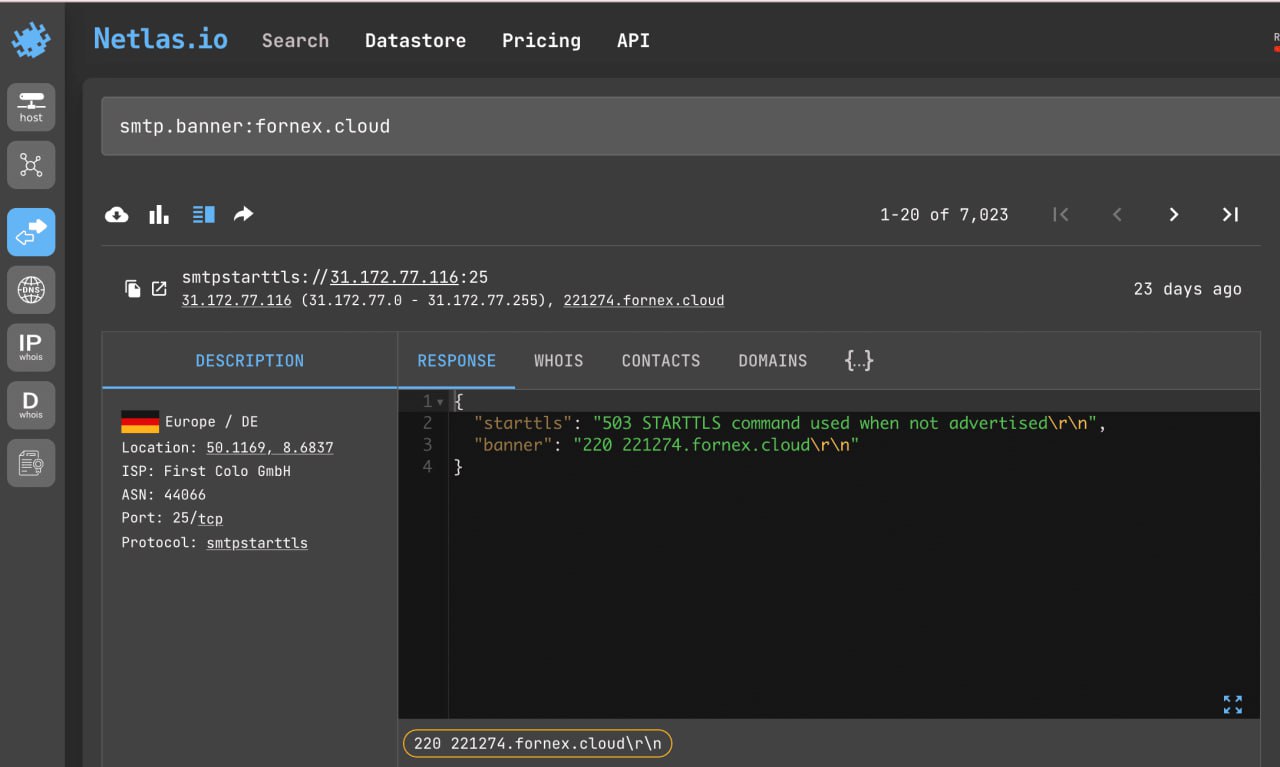Open the Datastore menu item

[415, 41]
